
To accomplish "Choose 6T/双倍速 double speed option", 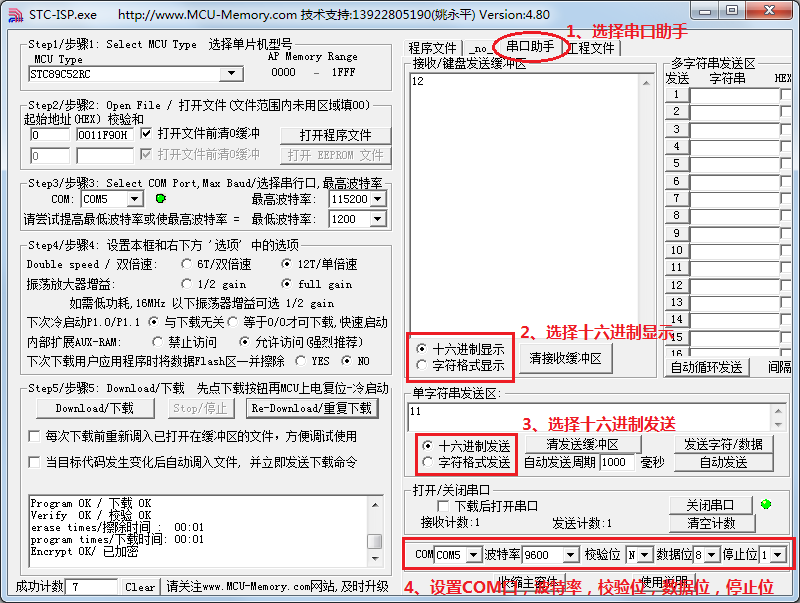I will click(x=187, y=264).
